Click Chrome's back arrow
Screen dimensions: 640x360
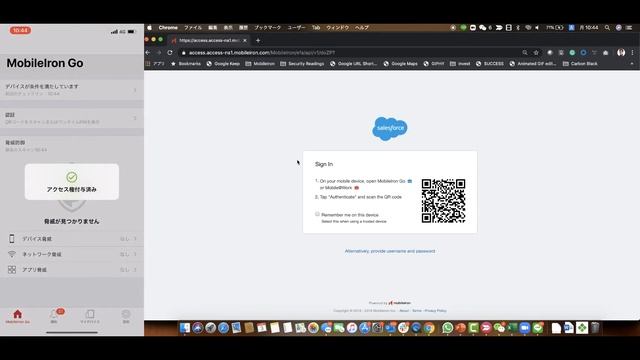click(148, 53)
